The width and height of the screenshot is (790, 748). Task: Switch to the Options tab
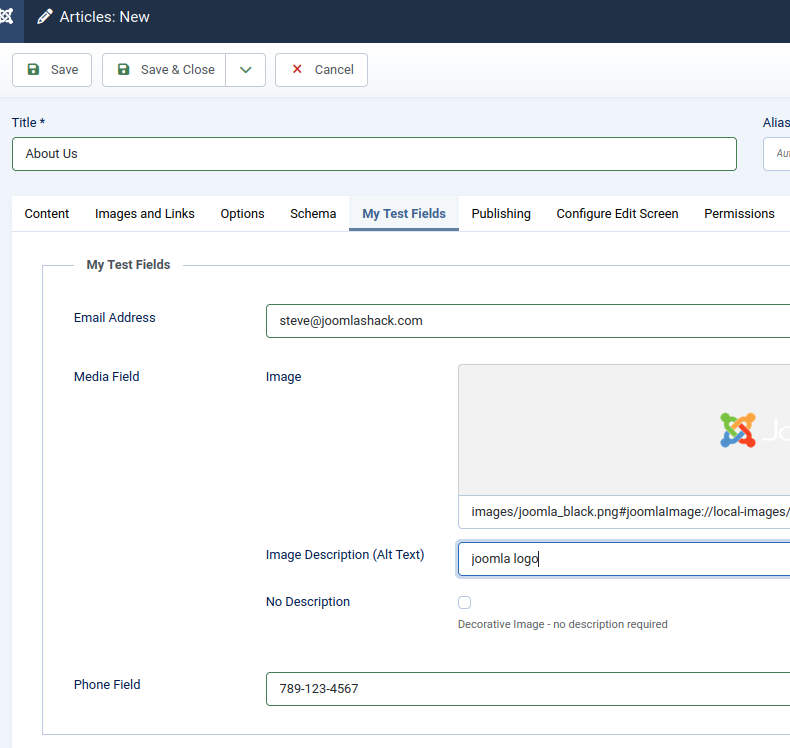[242, 214]
